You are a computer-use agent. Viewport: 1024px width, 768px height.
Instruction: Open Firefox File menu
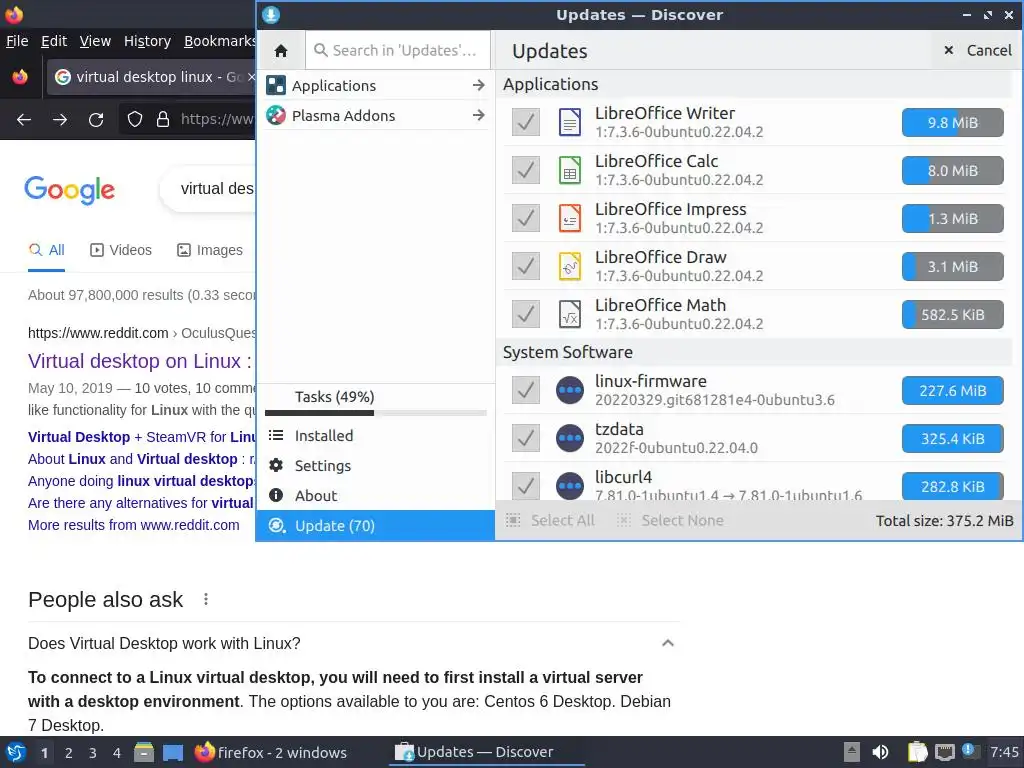point(17,41)
